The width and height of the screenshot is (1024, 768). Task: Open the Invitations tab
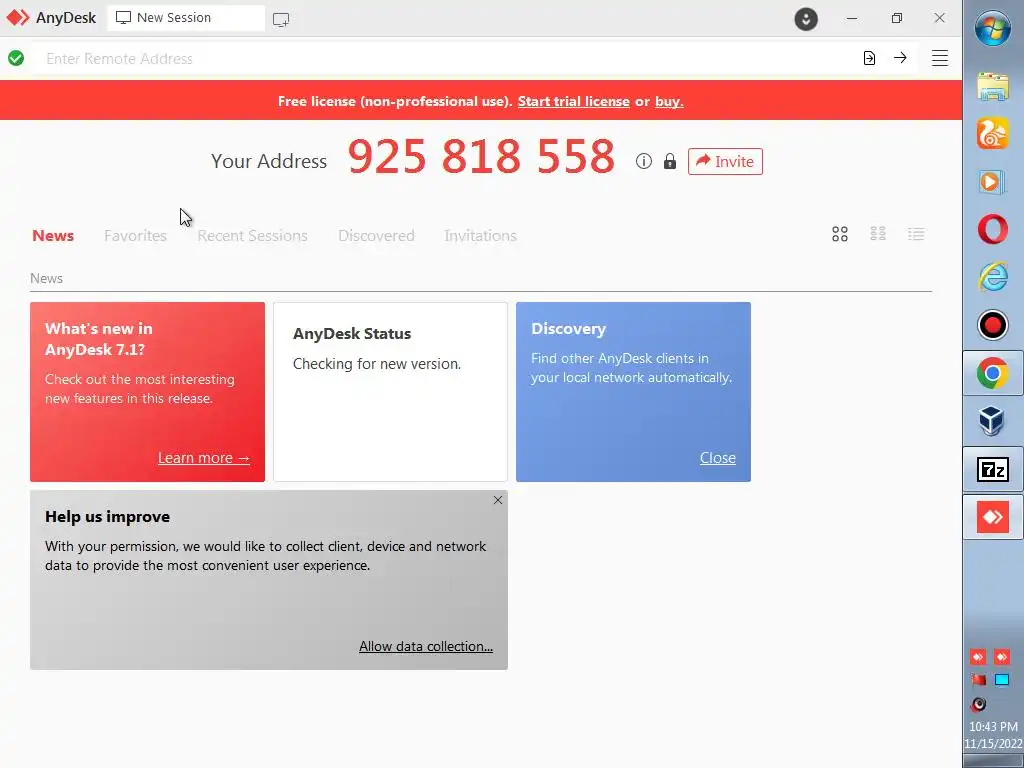point(481,235)
